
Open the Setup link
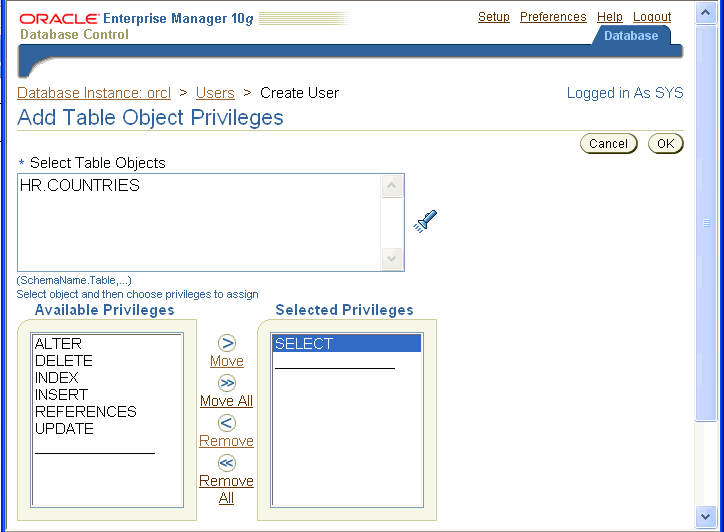tap(494, 17)
